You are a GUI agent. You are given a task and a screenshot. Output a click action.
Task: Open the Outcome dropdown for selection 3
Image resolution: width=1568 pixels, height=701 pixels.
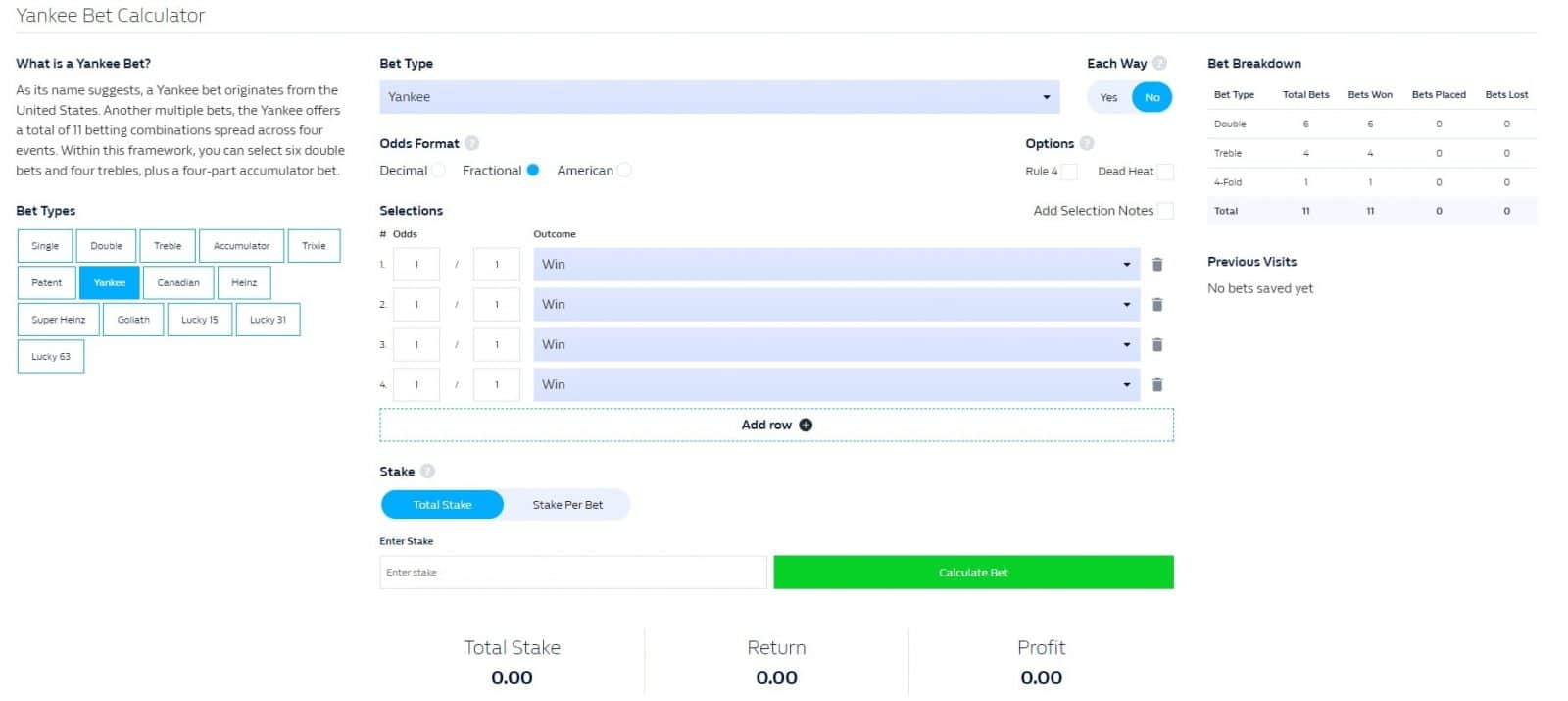835,345
